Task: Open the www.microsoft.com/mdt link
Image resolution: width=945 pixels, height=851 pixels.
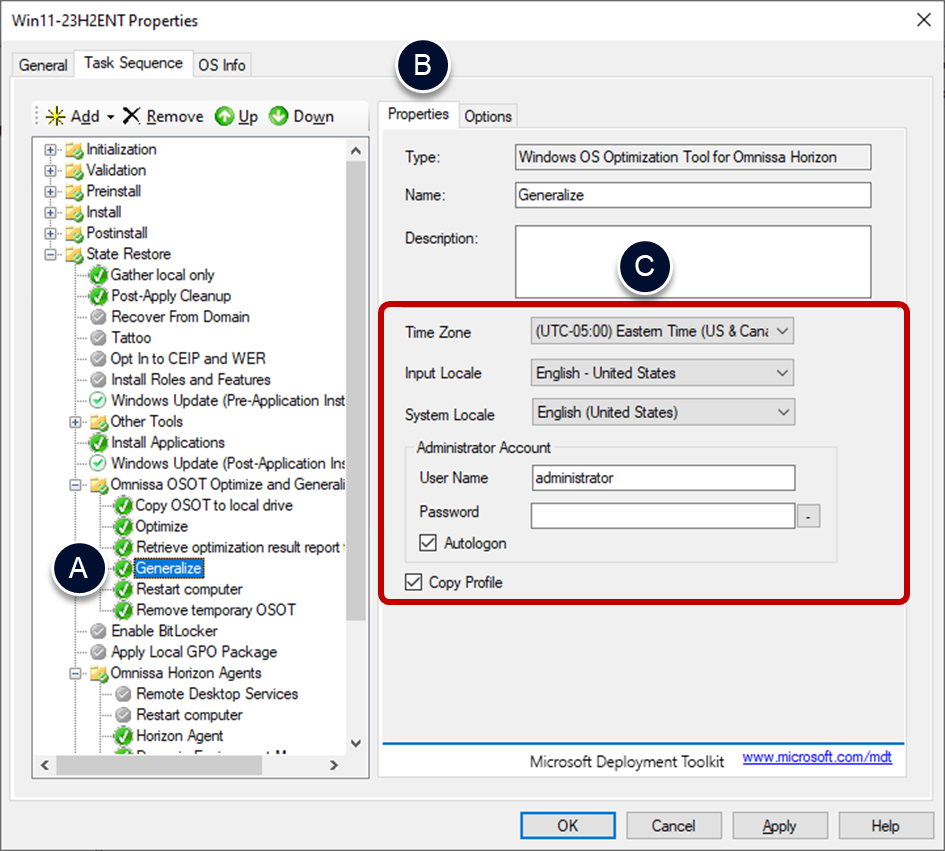Action: [x=817, y=759]
